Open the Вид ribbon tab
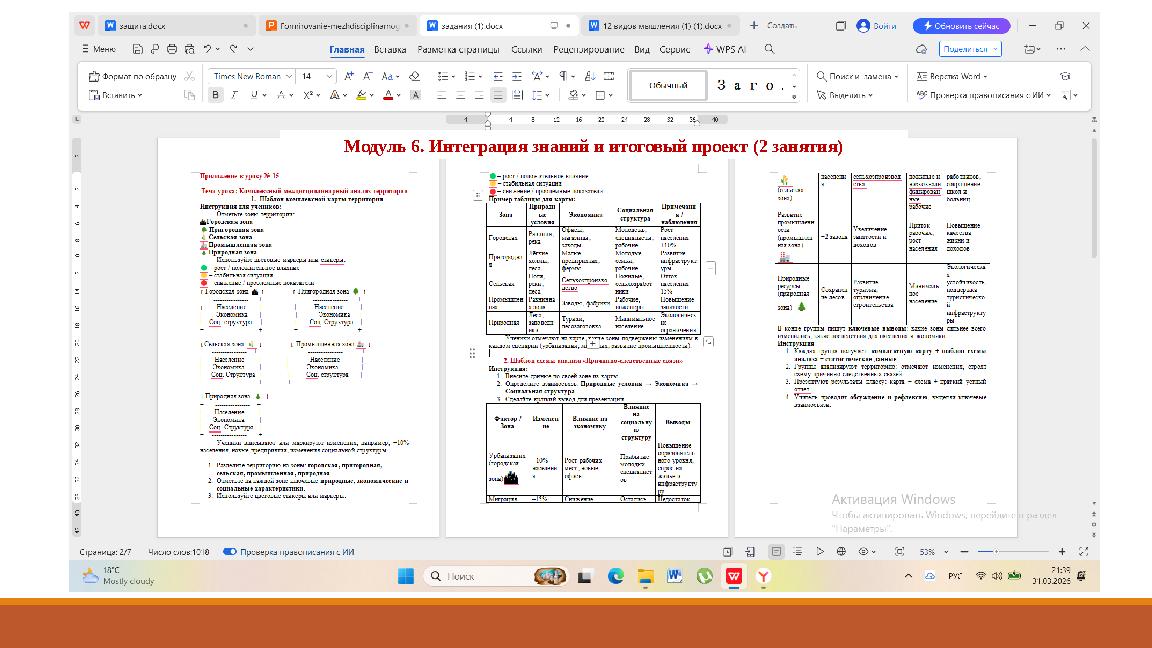The height and width of the screenshot is (648, 1152). (x=642, y=49)
